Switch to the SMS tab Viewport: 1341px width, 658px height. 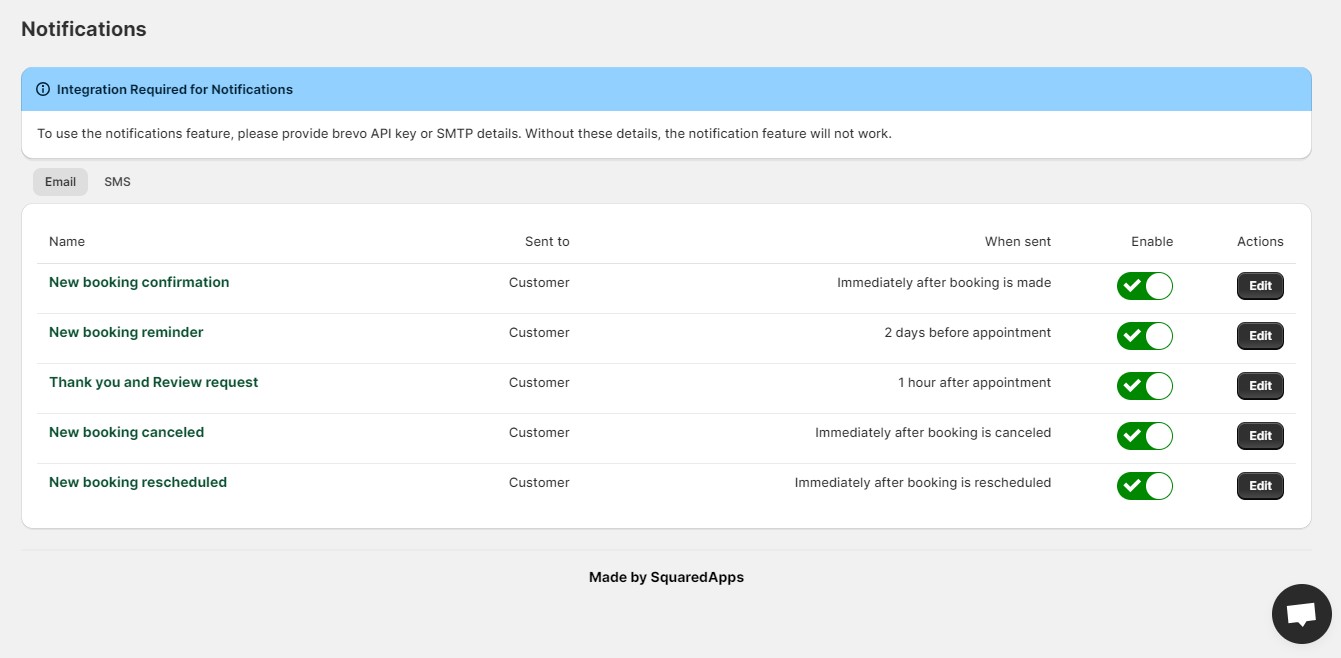coord(117,182)
